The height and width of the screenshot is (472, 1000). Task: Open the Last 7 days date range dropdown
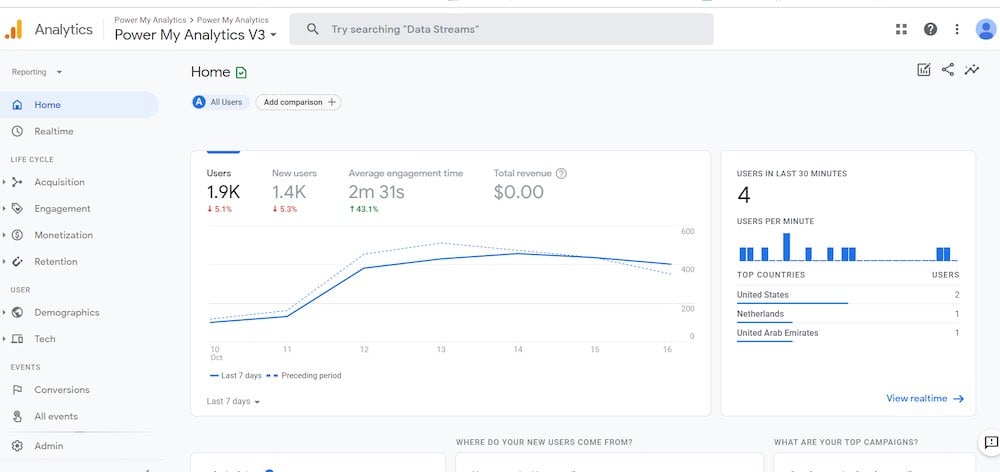(x=233, y=401)
